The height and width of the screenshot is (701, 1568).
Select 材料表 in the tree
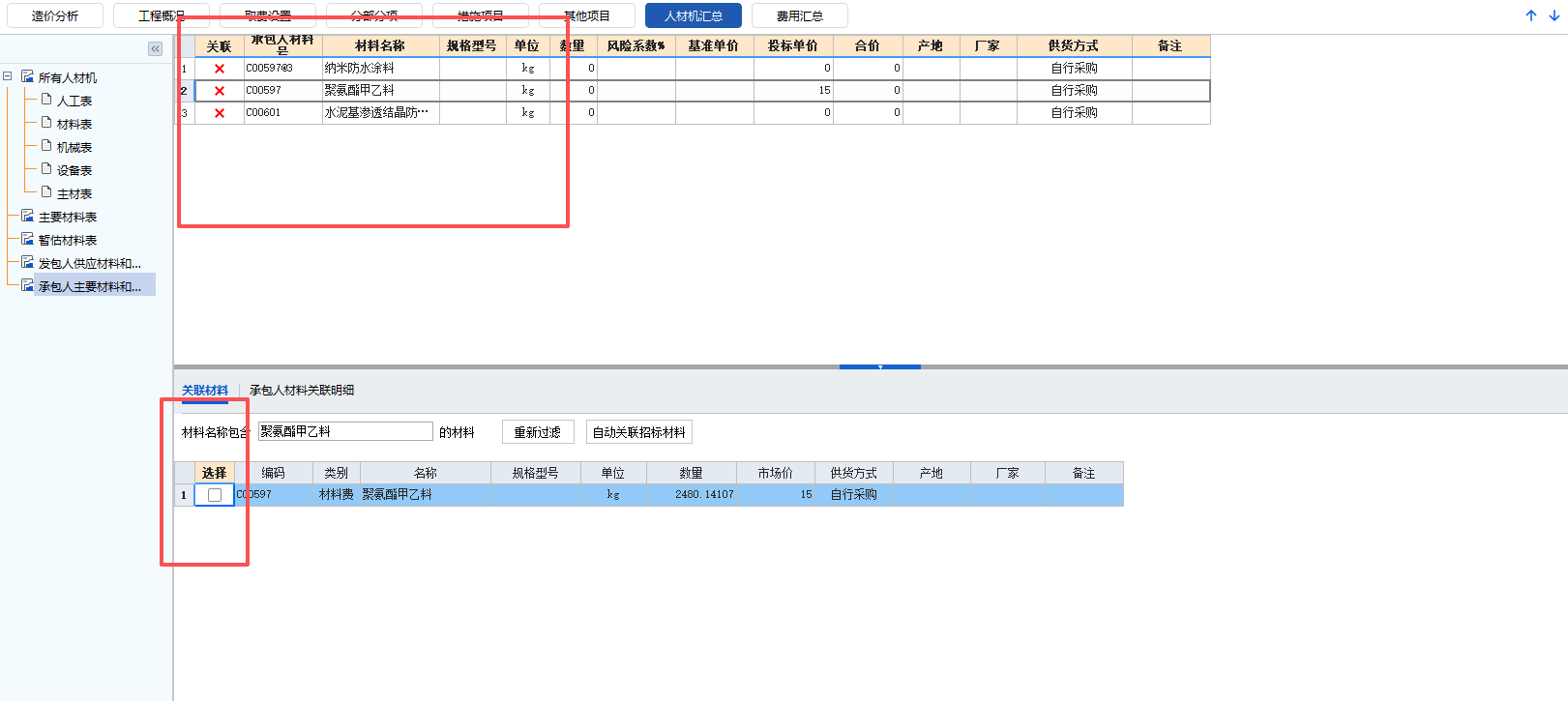click(x=74, y=124)
